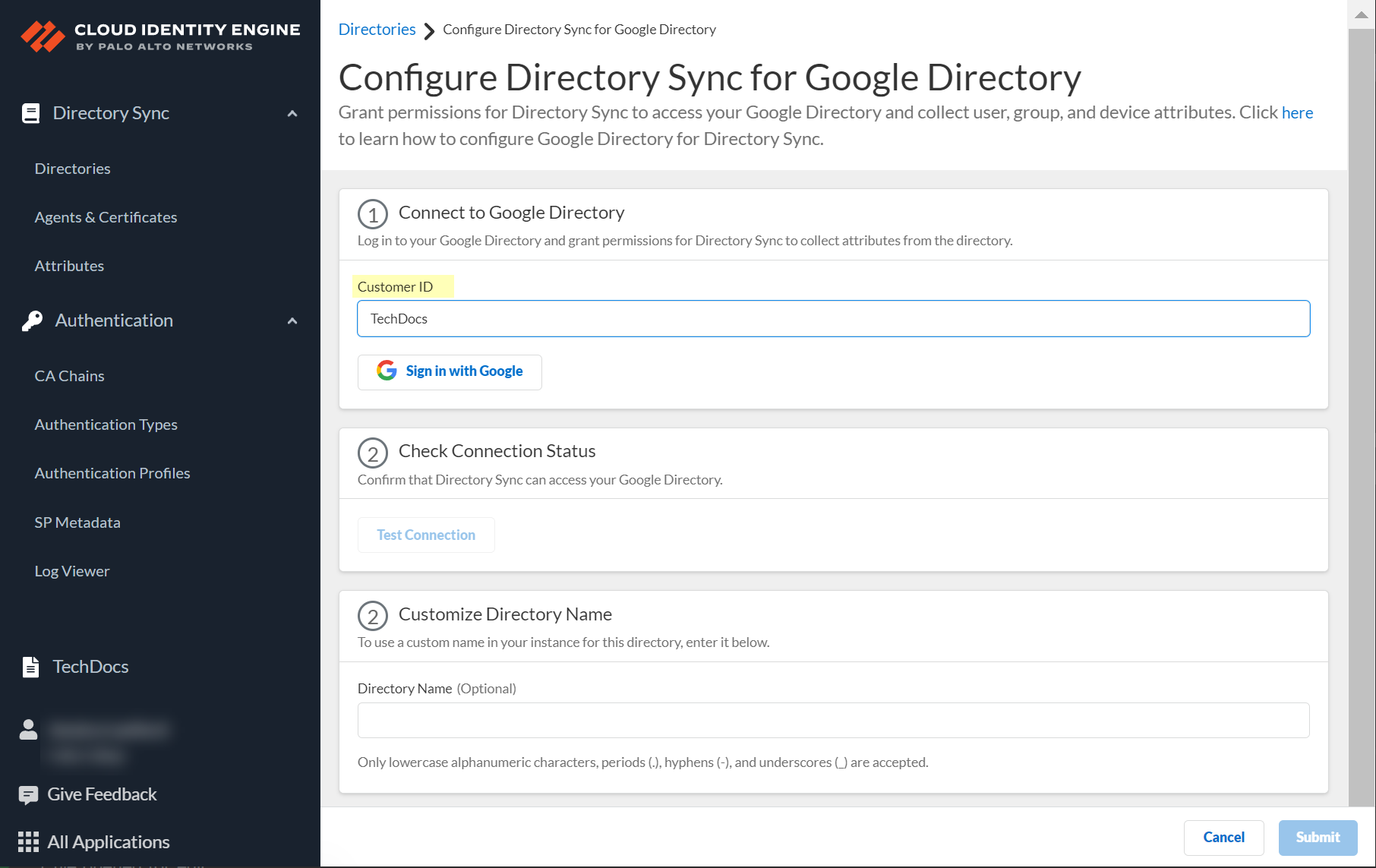1376x868 pixels.
Task: Focus the Customer ID input field
Action: click(833, 319)
